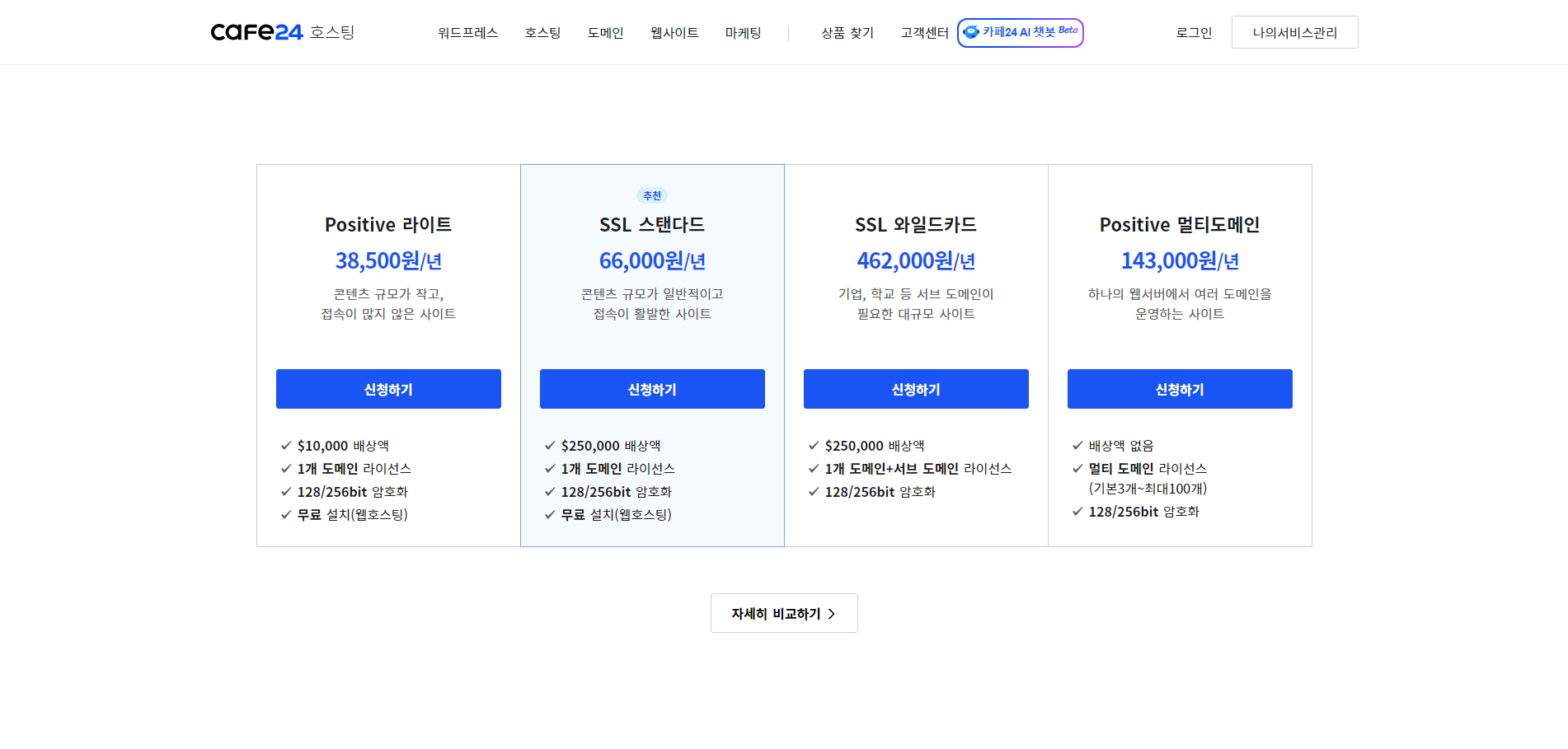Open the 카페24 AI 챗봇 Beta chat
Image resolution: width=1568 pixels, height=749 pixels.
[1021, 32]
